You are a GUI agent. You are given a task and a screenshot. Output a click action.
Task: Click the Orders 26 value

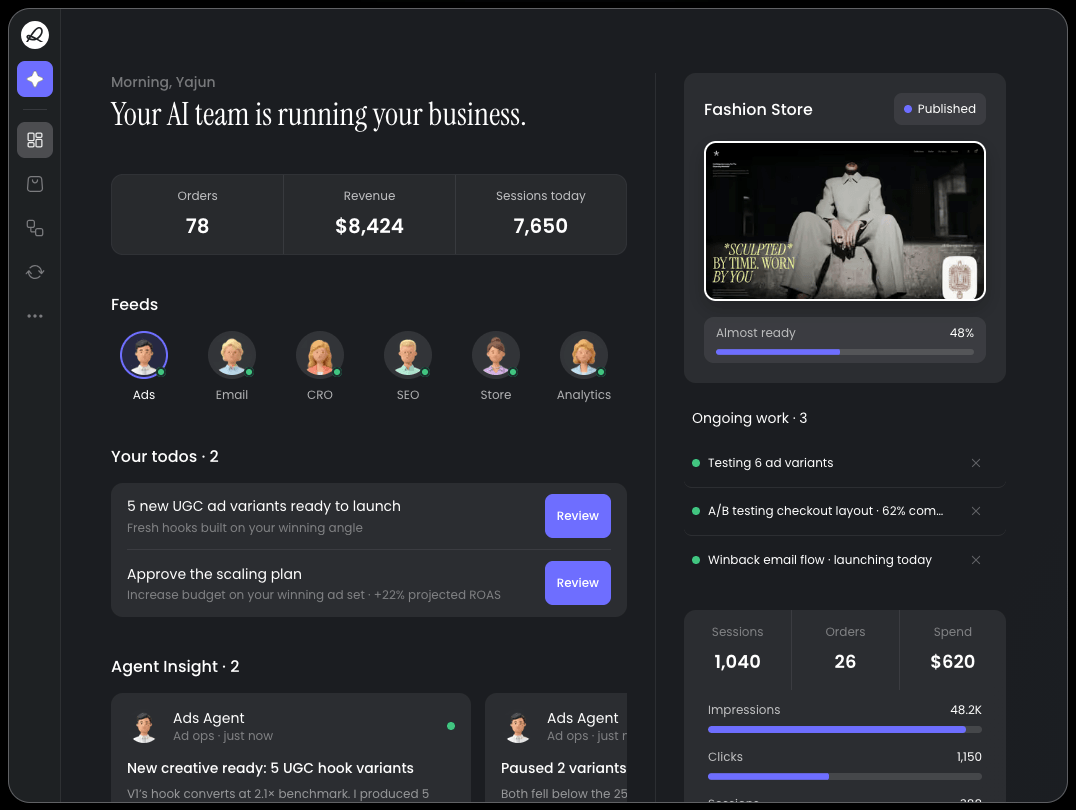pos(845,662)
